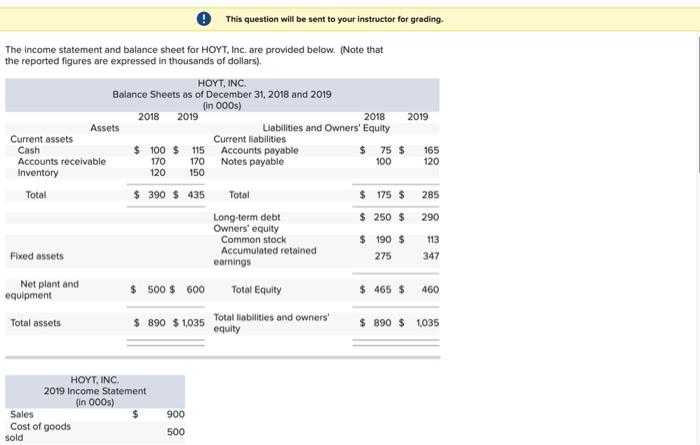Click the 'Current liabilities' label

tap(250, 139)
